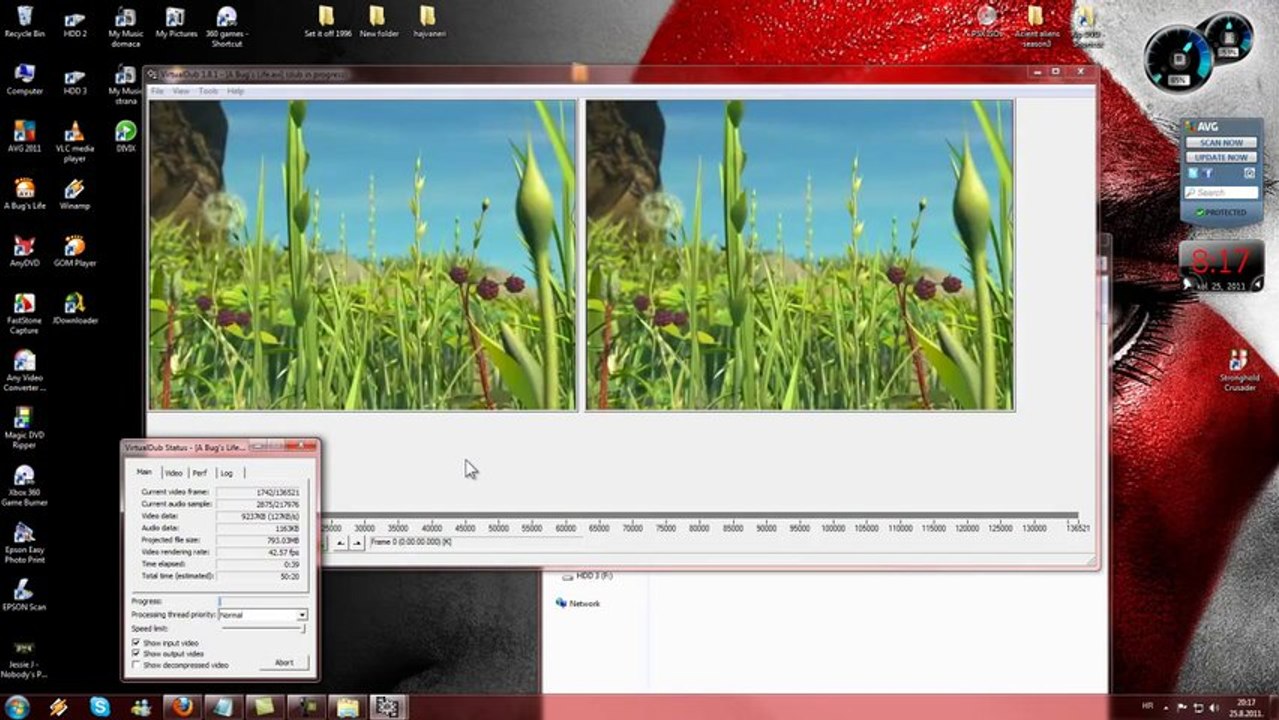1279x720 pixels.
Task: Switch to Firefox in the taskbar
Action: tap(182, 707)
